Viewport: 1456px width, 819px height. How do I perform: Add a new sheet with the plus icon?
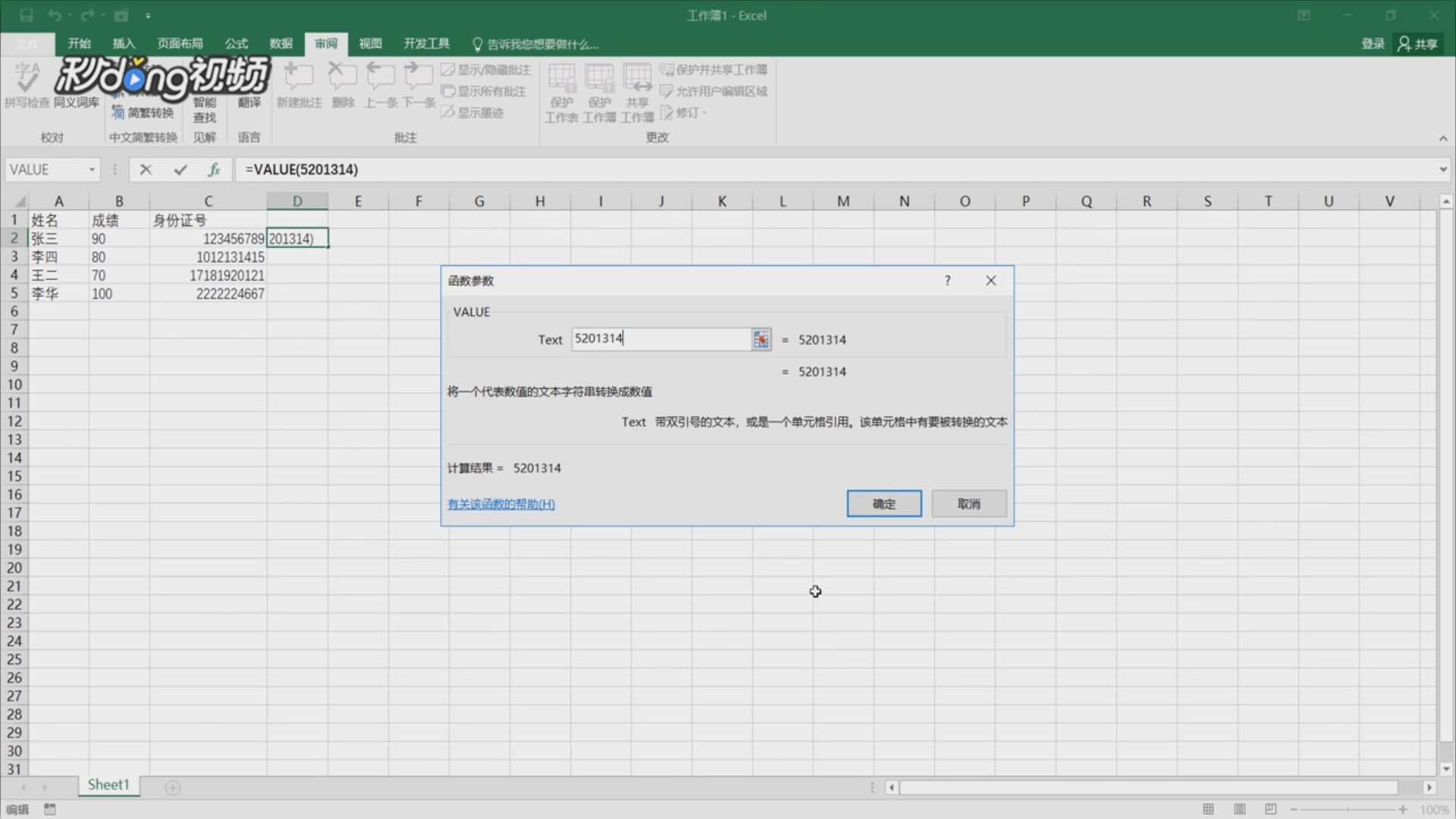173,788
